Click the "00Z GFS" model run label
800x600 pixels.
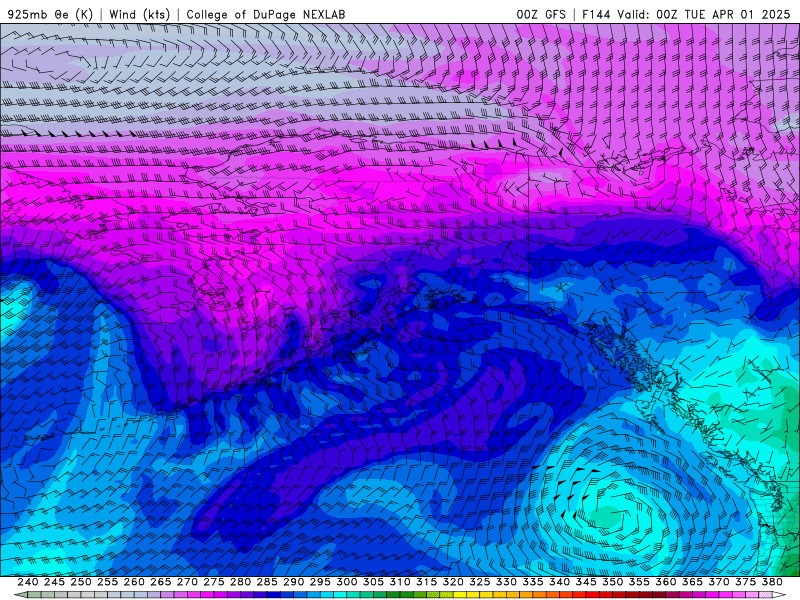click(541, 14)
